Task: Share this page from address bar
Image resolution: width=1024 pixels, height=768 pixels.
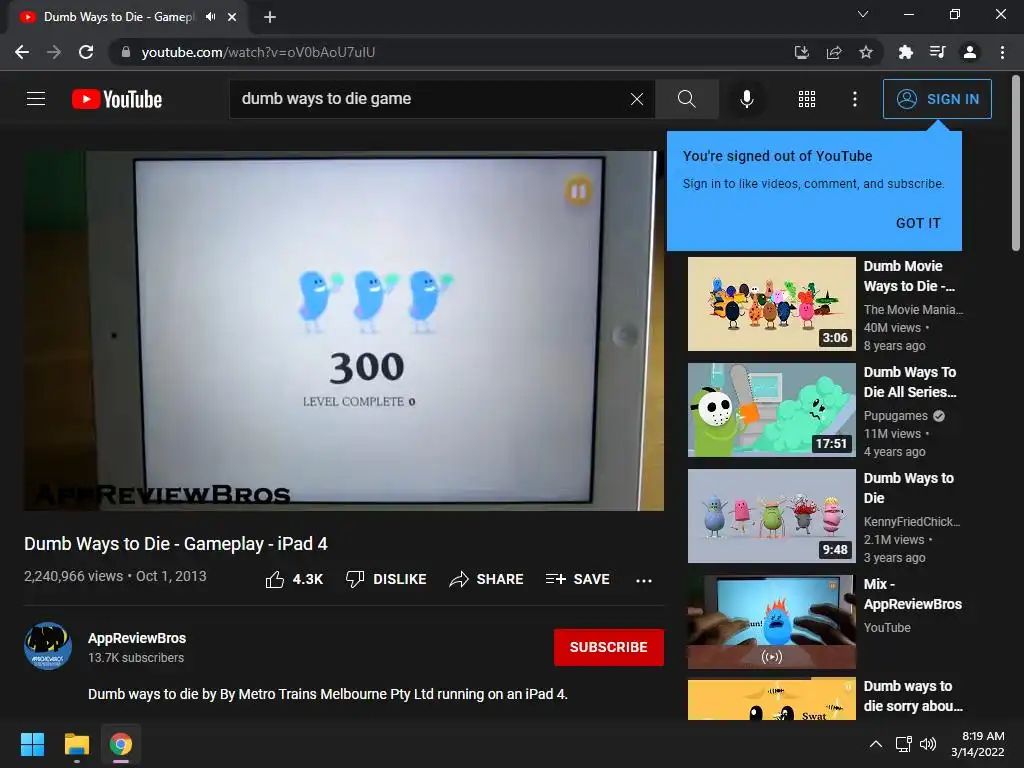Action: (834, 52)
